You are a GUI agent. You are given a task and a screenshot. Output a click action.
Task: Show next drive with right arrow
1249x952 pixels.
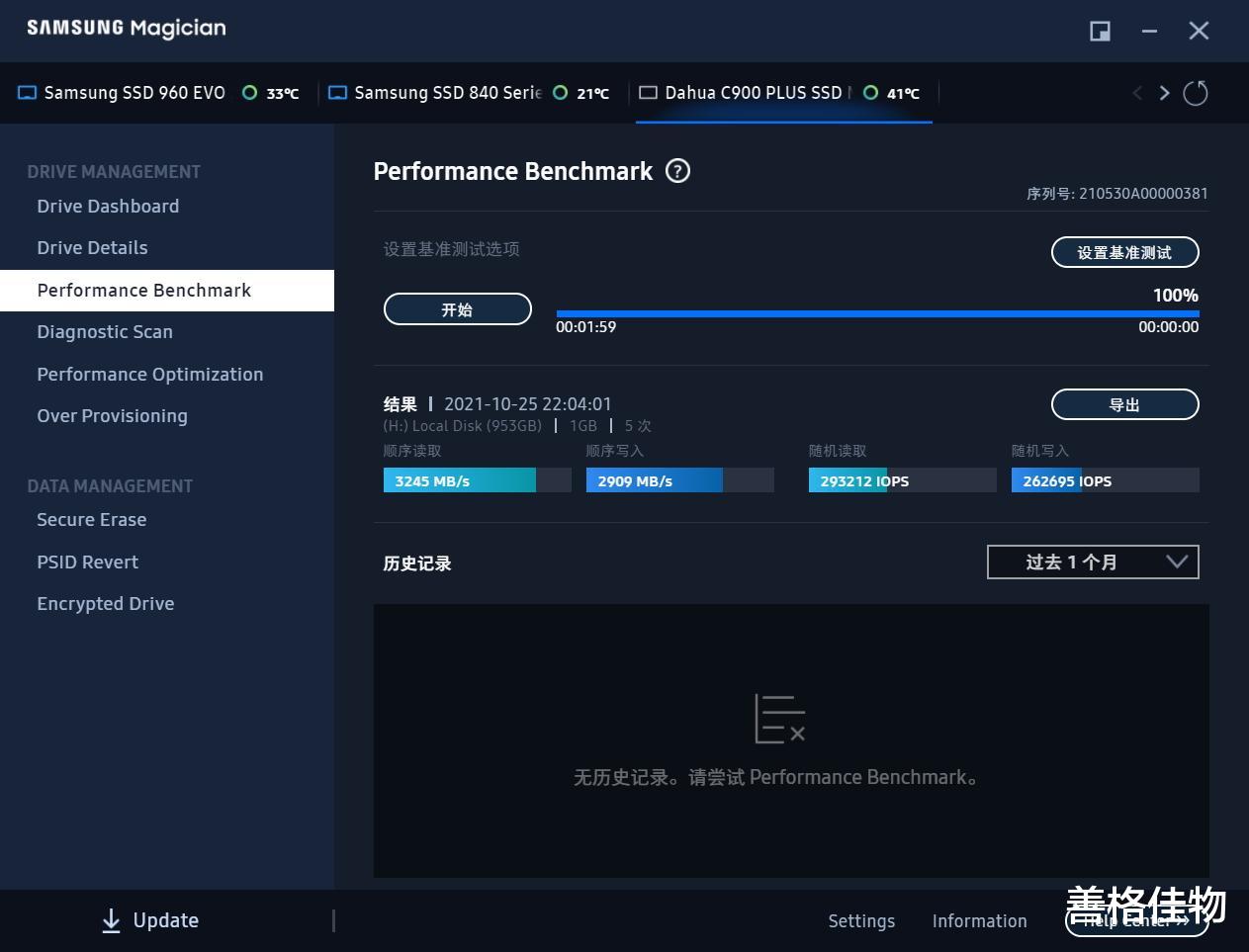point(1165,93)
